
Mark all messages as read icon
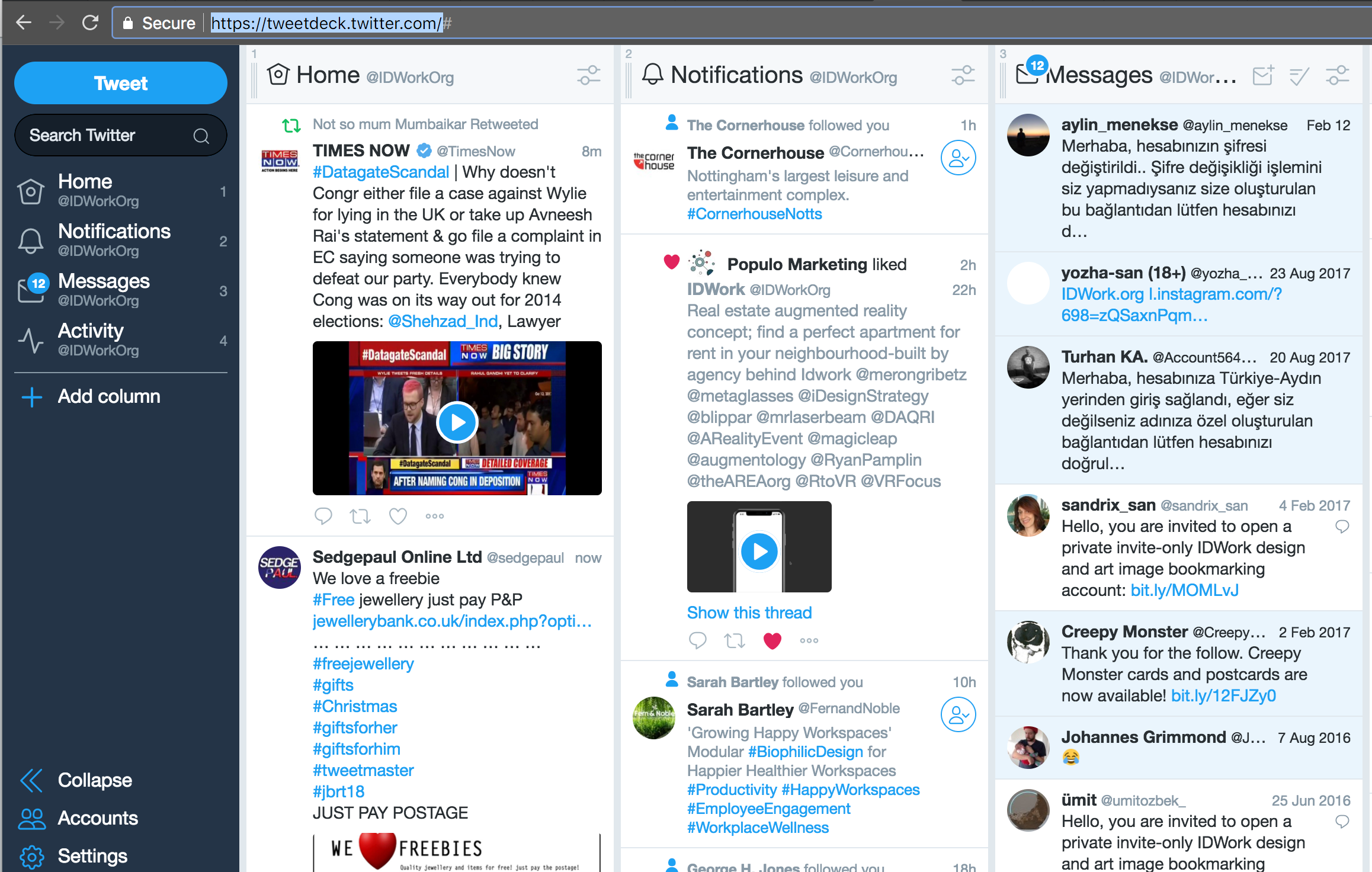(x=1299, y=76)
